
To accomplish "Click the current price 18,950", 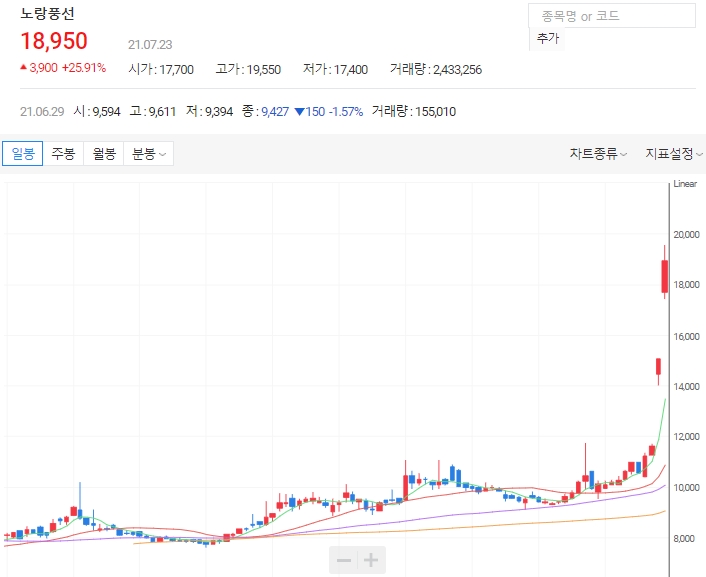I will click(54, 41).
